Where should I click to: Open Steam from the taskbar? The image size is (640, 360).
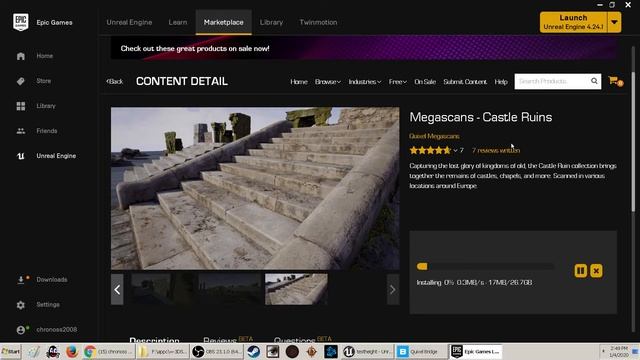[253, 351]
